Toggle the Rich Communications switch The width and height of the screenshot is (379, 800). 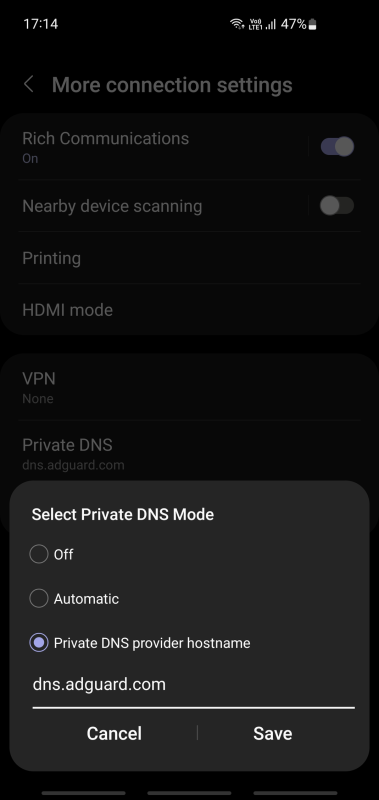337,146
